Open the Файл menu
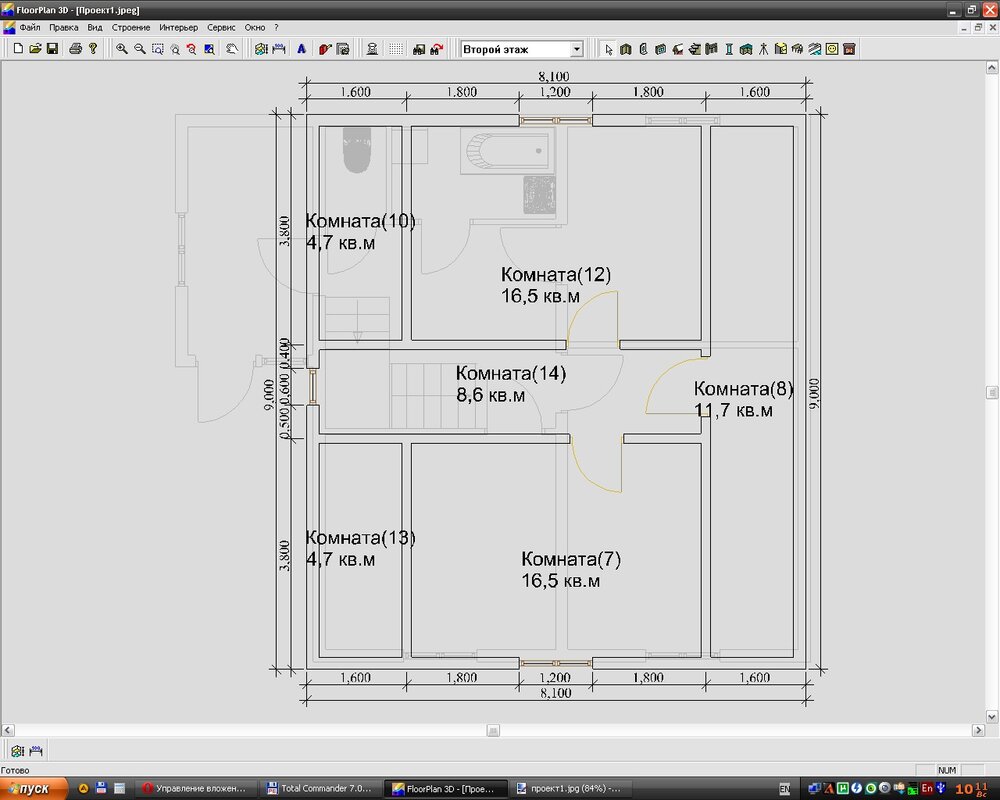Viewport: 1000px width, 800px height. point(29,27)
